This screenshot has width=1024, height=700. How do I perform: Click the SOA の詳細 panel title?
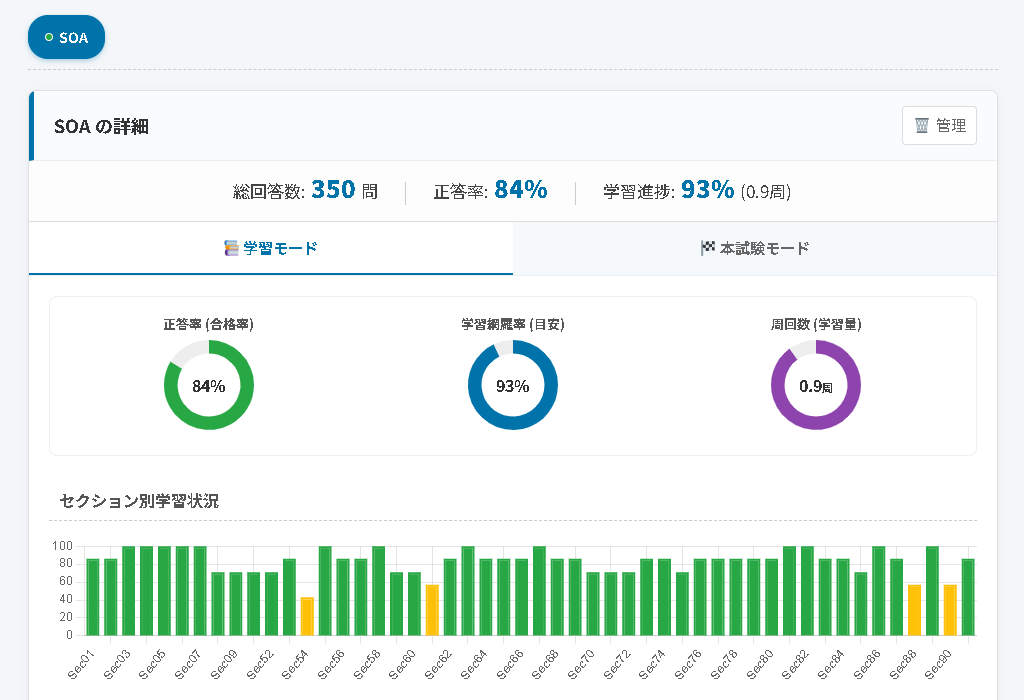(x=101, y=126)
